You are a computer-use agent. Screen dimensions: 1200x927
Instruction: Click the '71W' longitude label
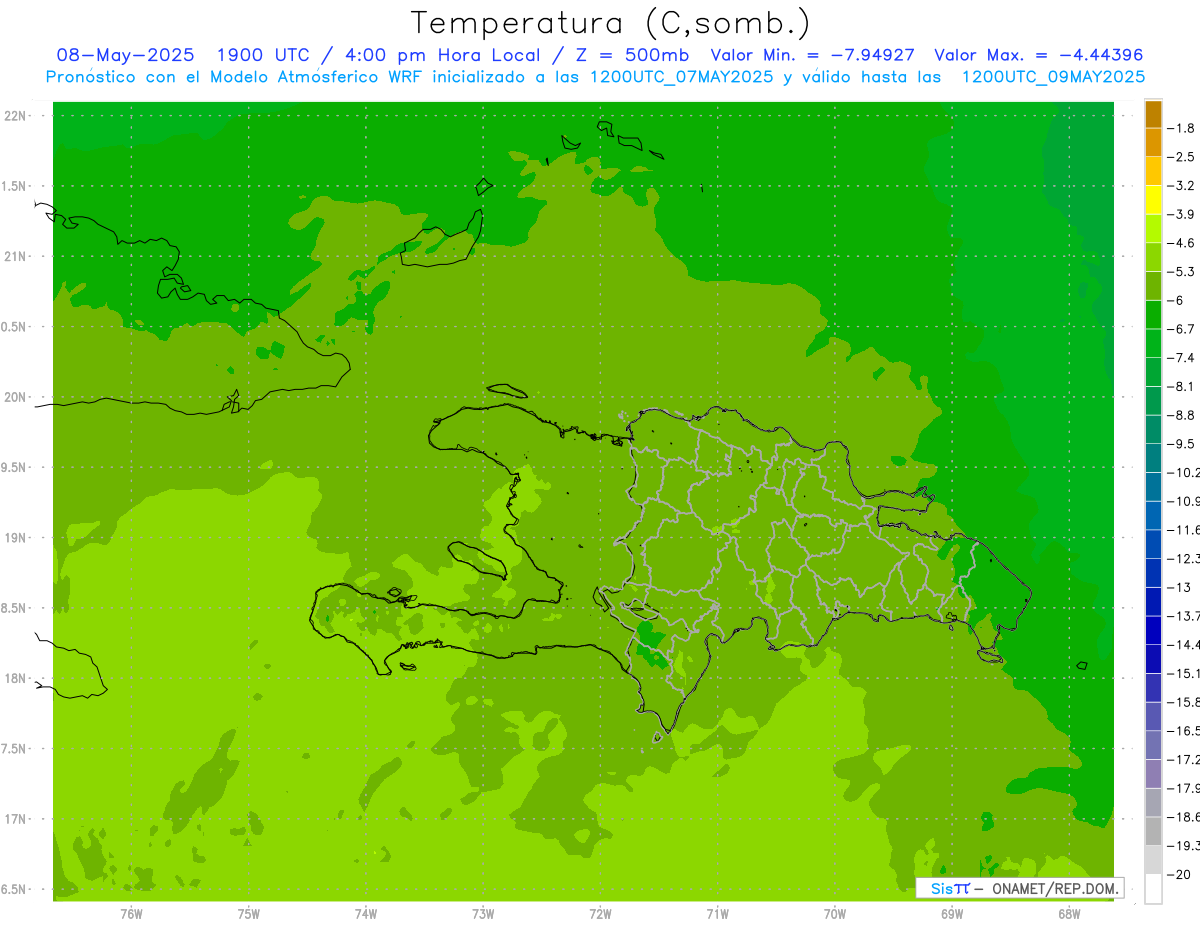click(x=717, y=913)
